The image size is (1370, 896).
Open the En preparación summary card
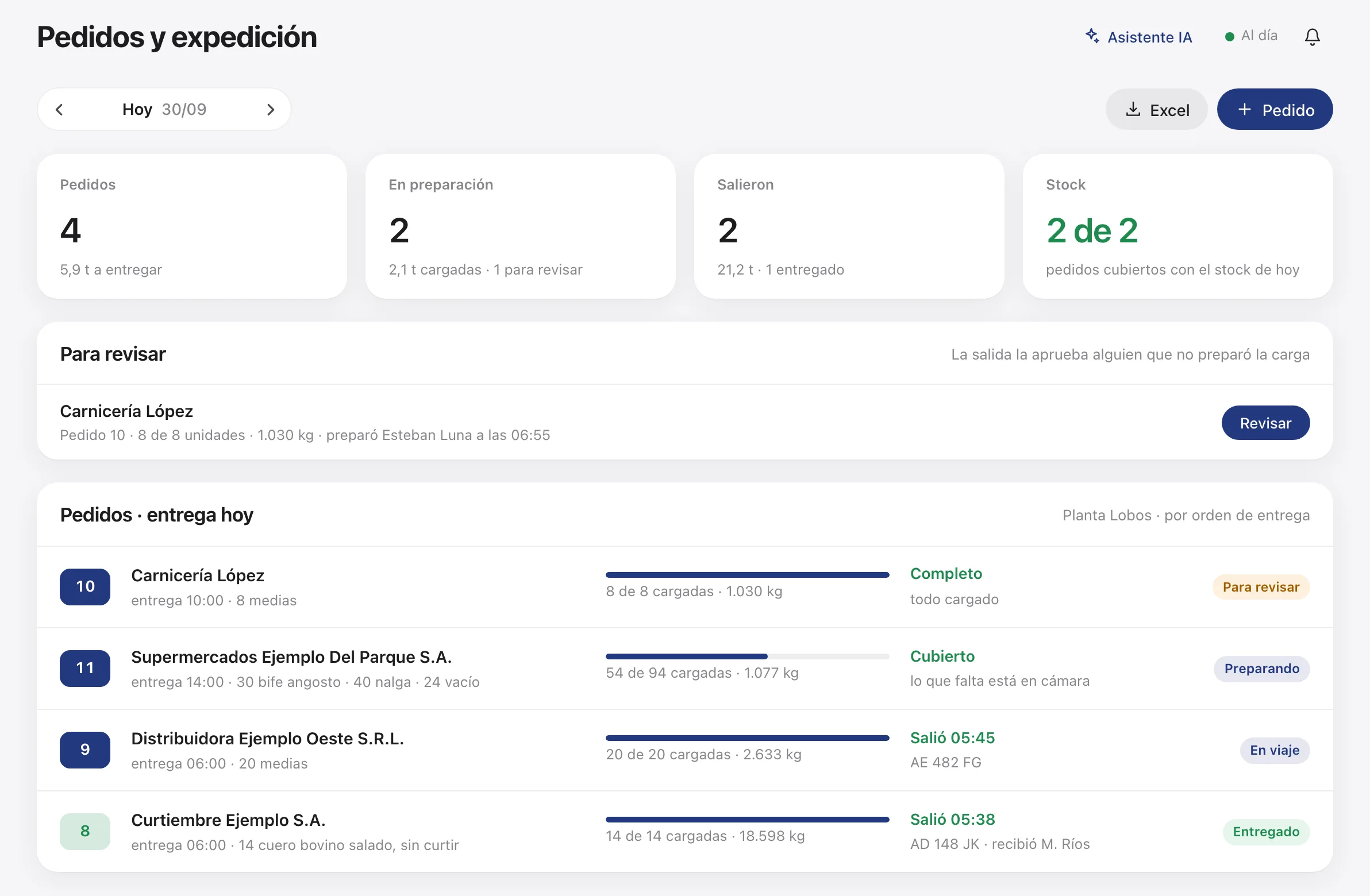point(521,226)
